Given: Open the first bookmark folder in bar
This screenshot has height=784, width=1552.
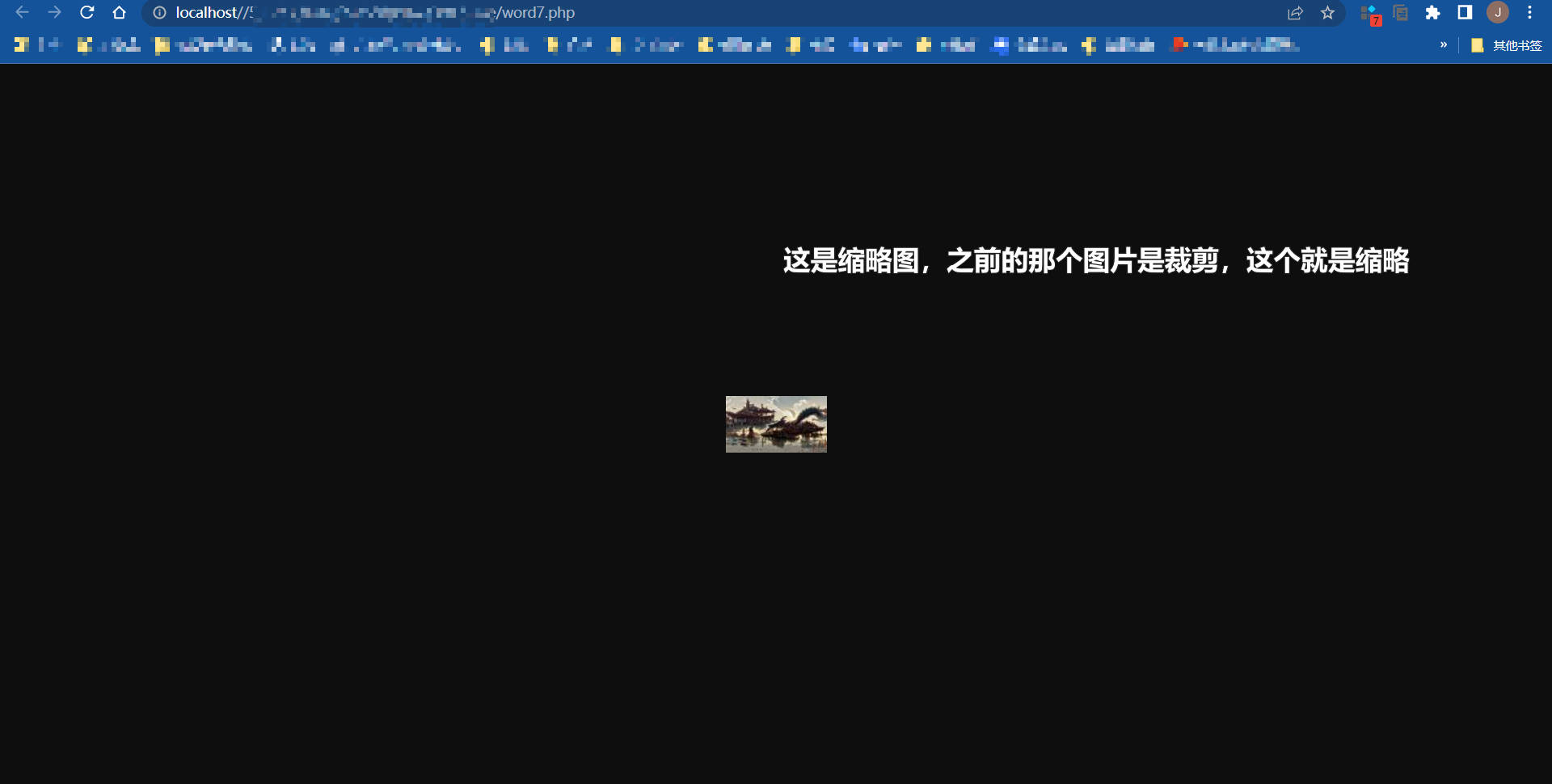Looking at the screenshot, I should pos(37,45).
